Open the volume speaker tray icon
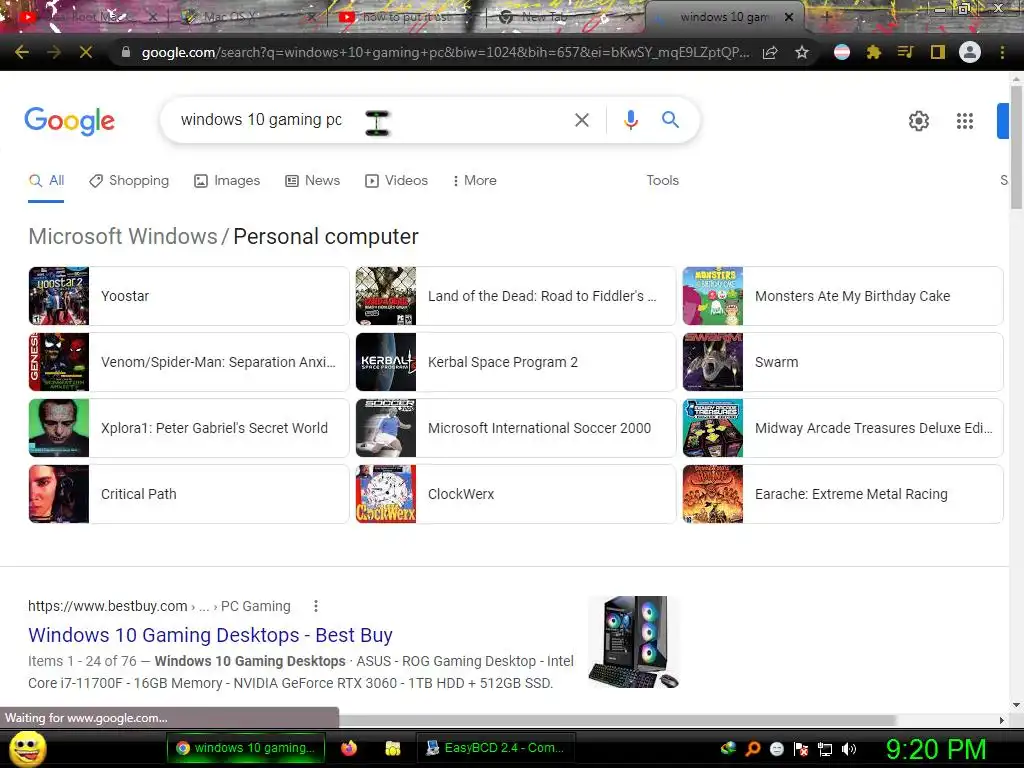The image size is (1024, 768). tap(849, 749)
